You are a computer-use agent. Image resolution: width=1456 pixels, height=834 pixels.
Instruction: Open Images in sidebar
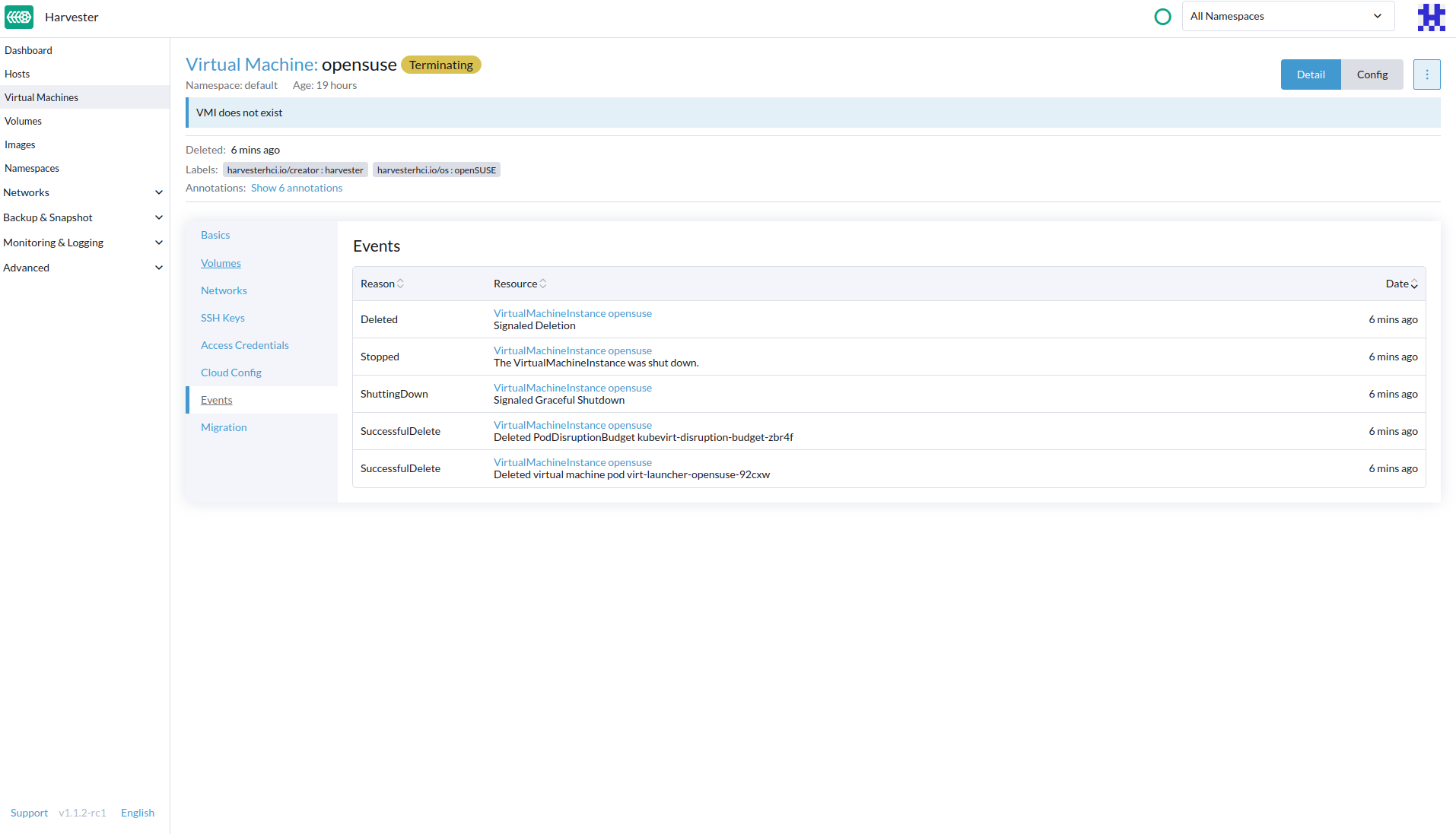tap(84, 144)
